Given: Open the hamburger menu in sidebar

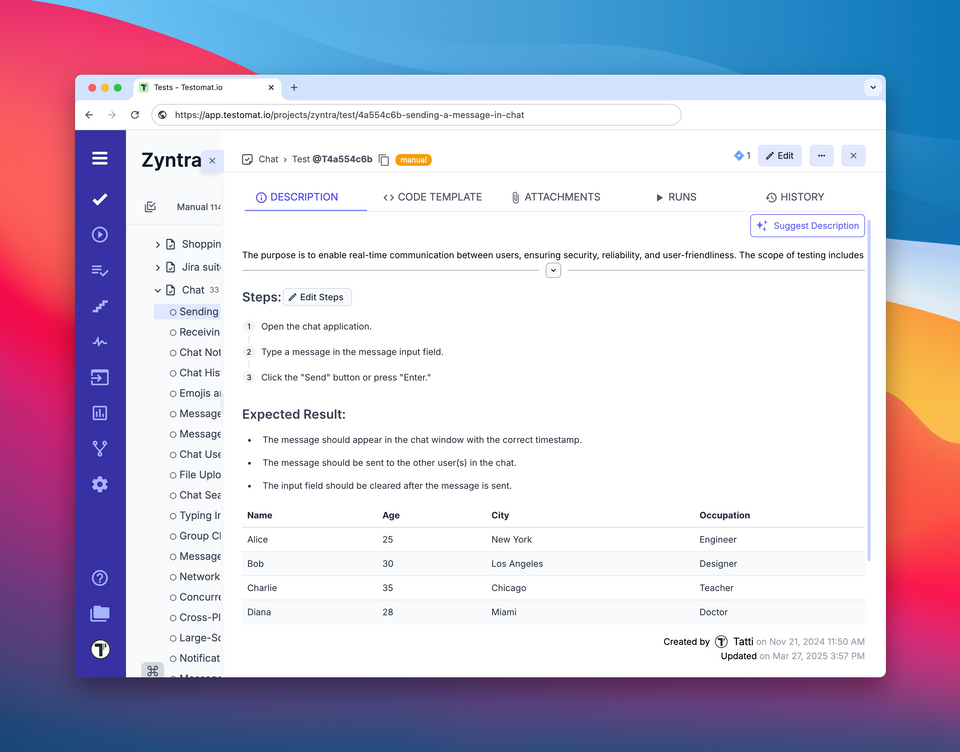Looking at the screenshot, I should coord(100,158).
